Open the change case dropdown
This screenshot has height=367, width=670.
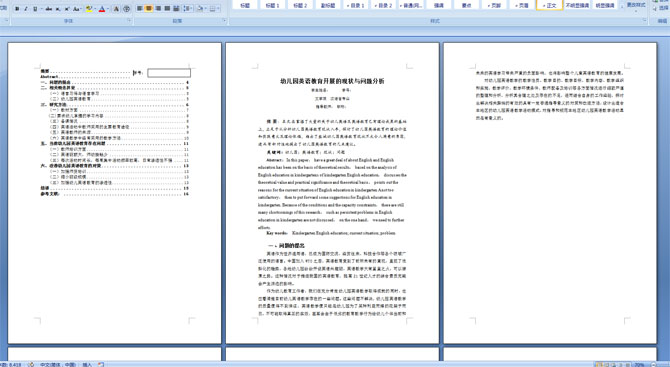click(77, 9)
